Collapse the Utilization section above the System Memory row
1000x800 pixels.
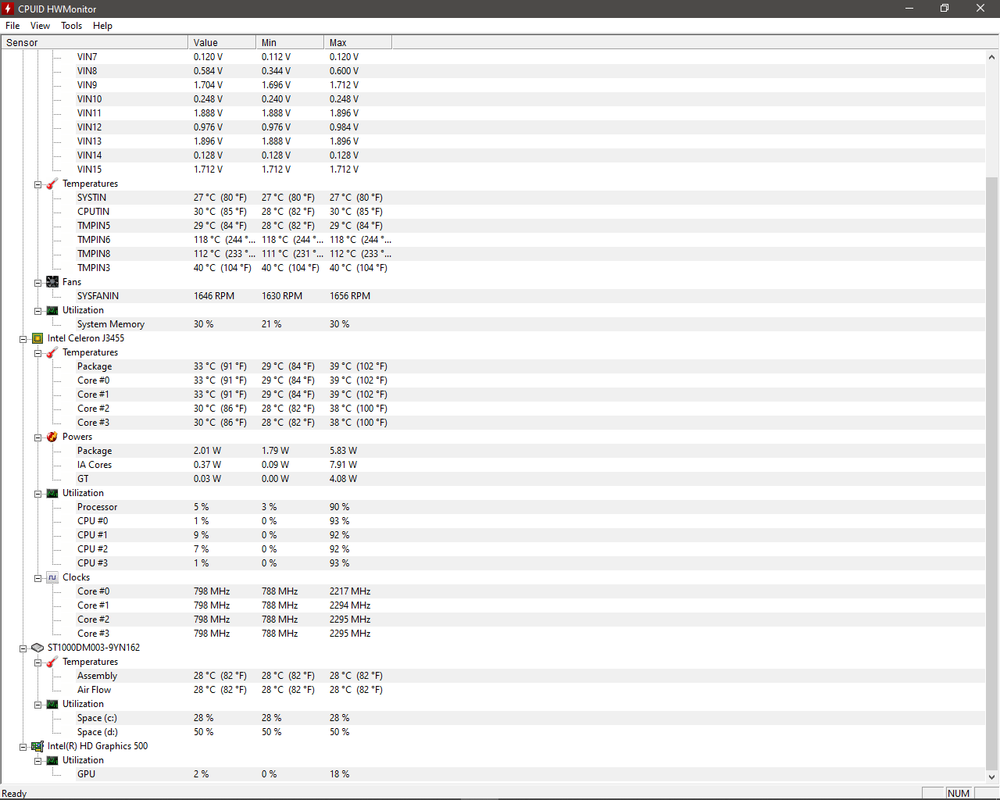(38, 311)
